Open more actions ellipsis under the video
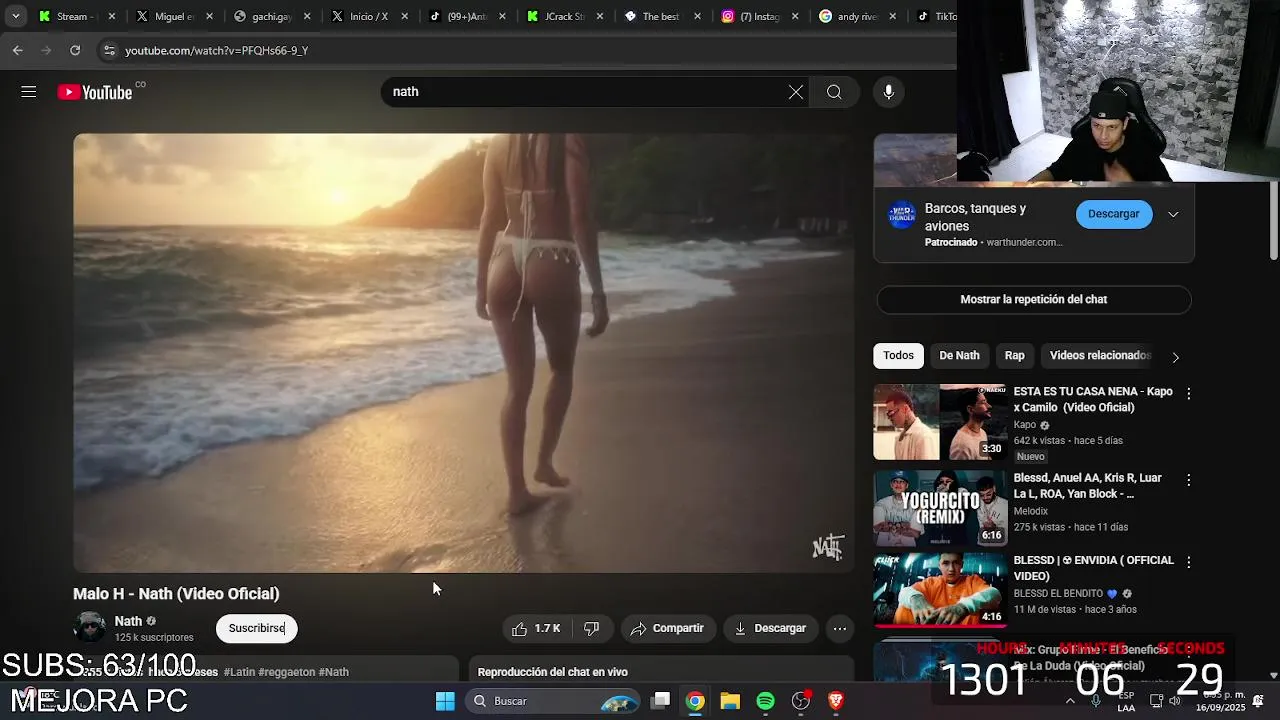 click(x=840, y=628)
